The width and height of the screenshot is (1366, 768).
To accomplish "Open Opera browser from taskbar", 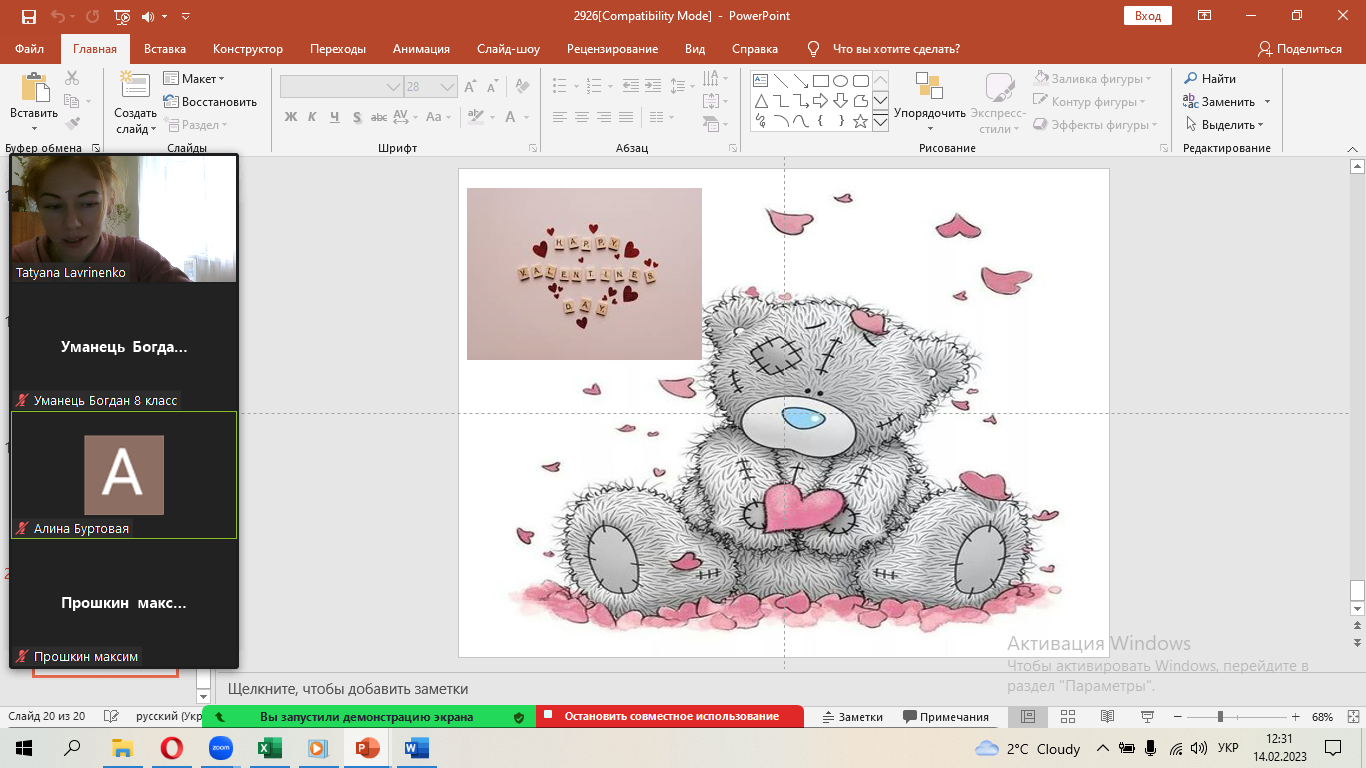I will coord(171,748).
